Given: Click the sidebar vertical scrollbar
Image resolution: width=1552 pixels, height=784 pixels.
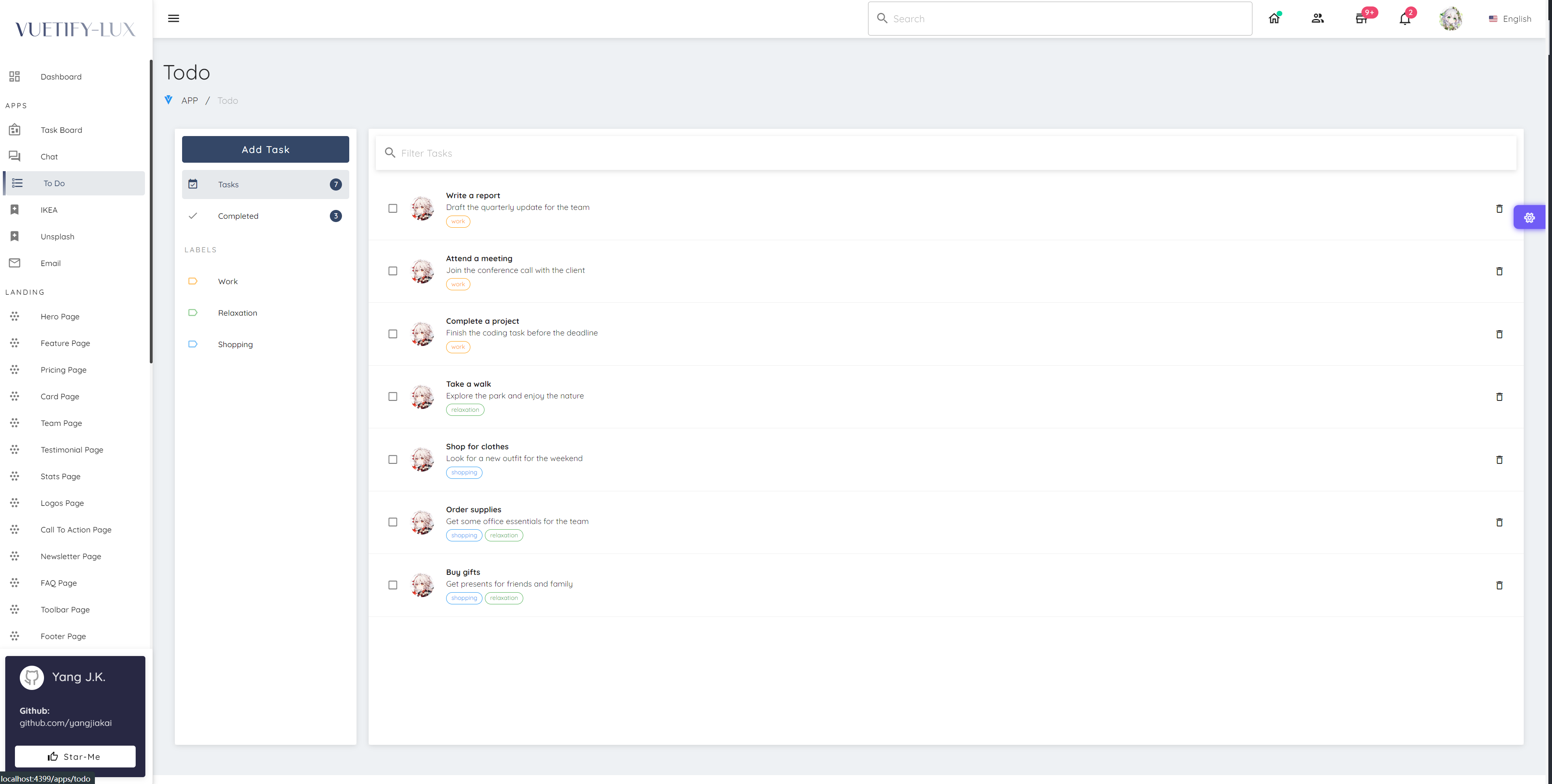Looking at the screenshot, I should (151, 211).
